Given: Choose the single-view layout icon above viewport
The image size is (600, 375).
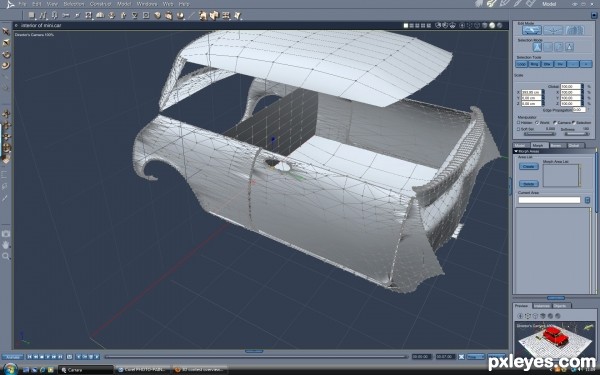Looking at the screenshot, I should [x=406, y=26].
